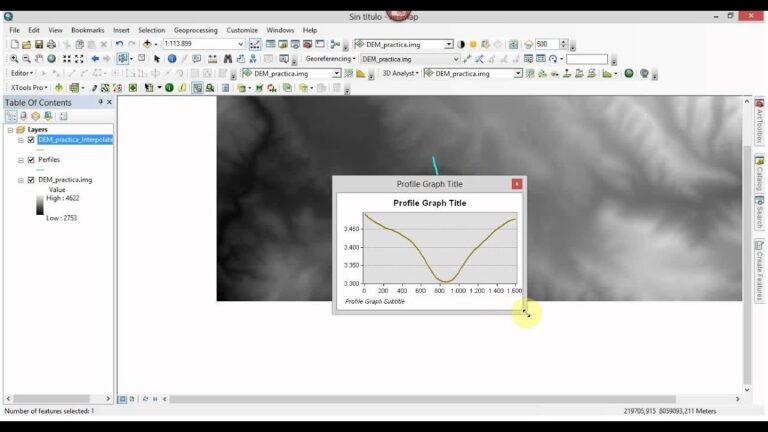
Task: Collapse the Layers data frame tree
Action: coord(10,130)
